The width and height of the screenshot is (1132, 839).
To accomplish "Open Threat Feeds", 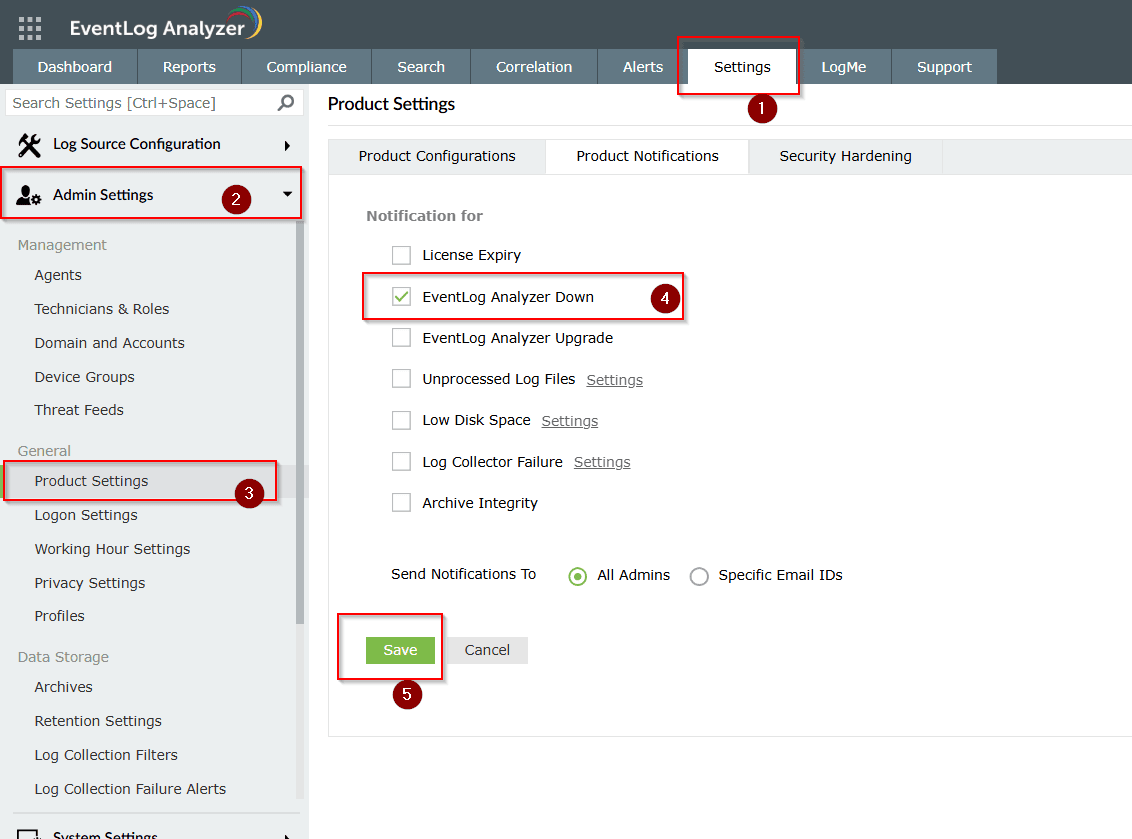I will point(79,410).
